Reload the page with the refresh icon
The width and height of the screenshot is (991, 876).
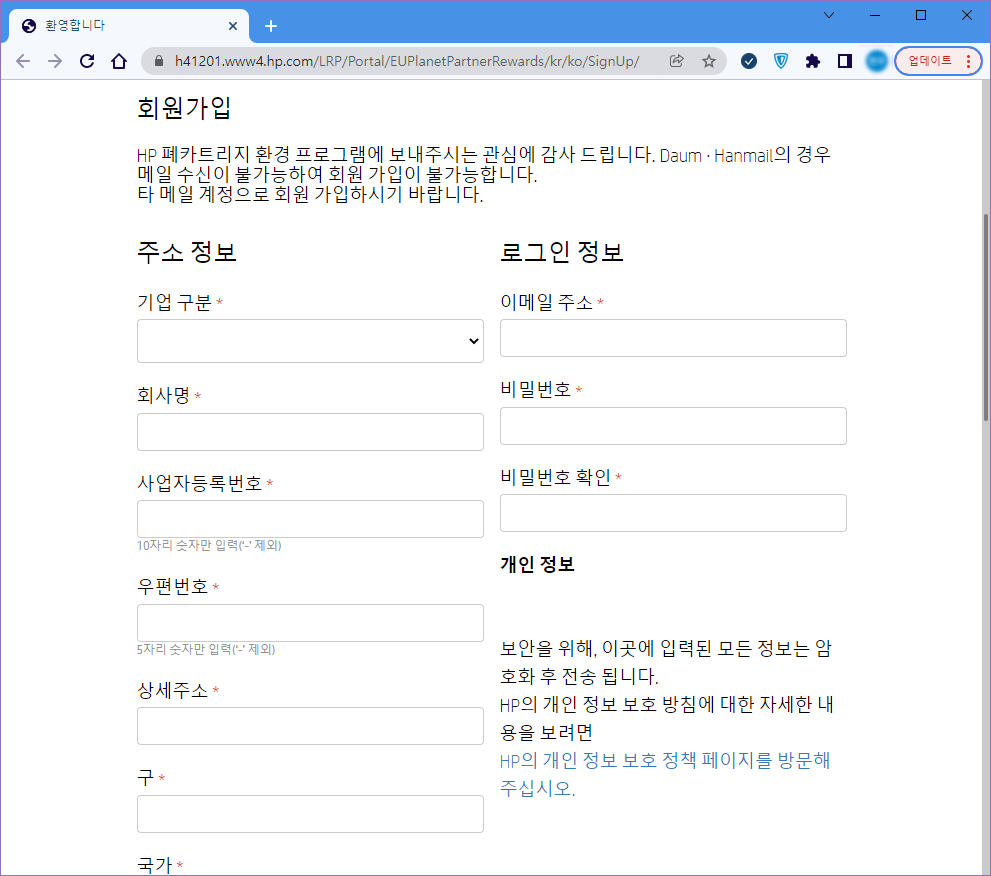tap(87, 61)
